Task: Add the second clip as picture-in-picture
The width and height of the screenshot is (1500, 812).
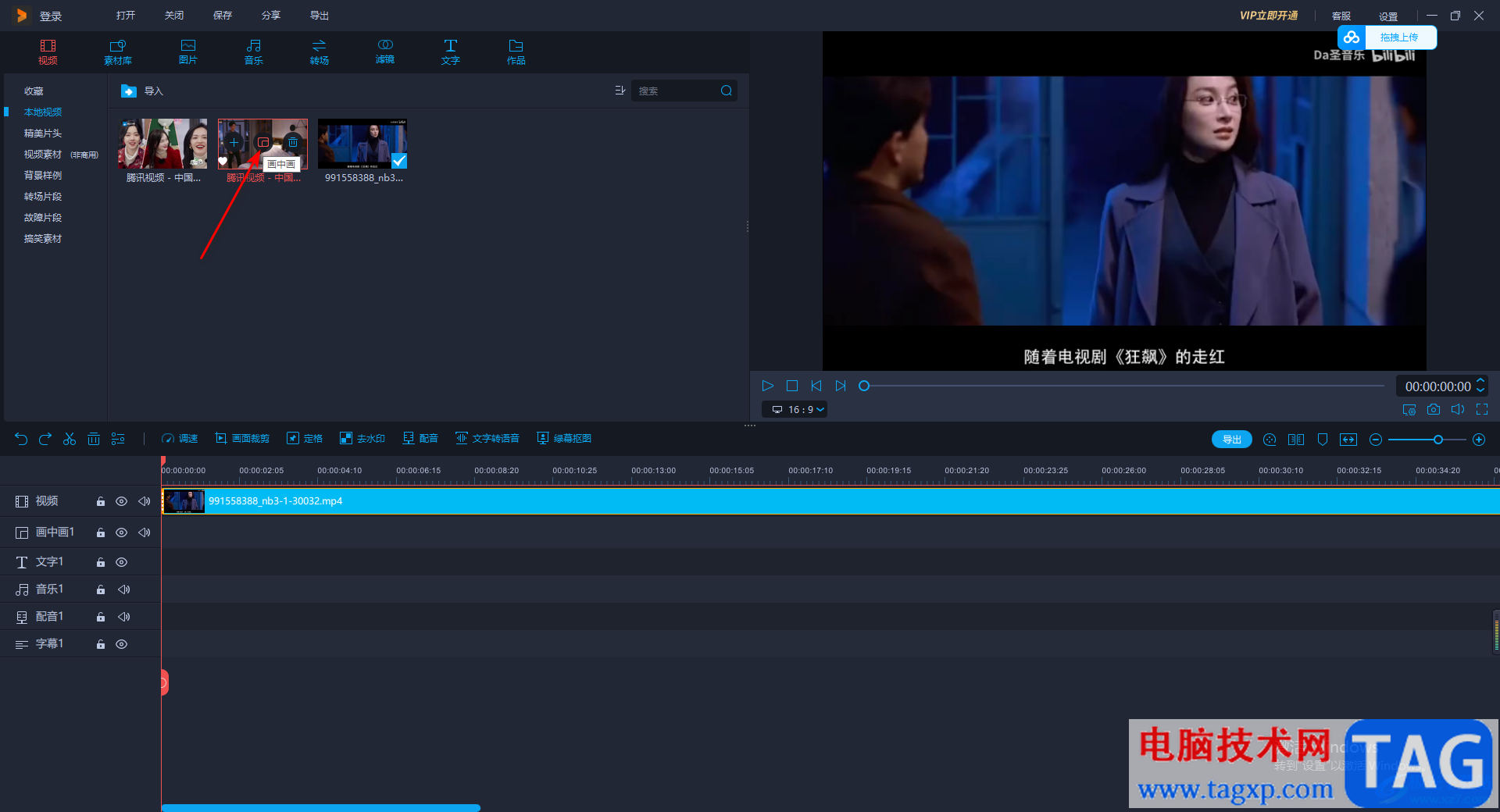Action: click(263, 142)
